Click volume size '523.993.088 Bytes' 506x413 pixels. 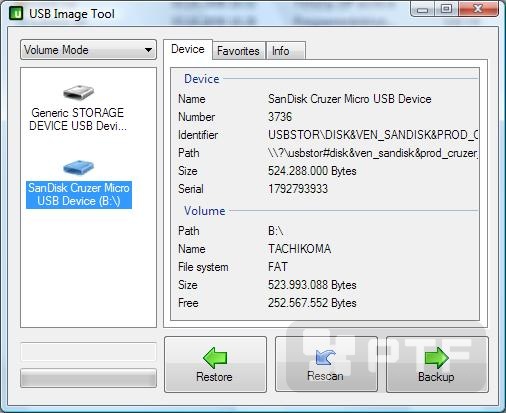click(x=312, y=285)
